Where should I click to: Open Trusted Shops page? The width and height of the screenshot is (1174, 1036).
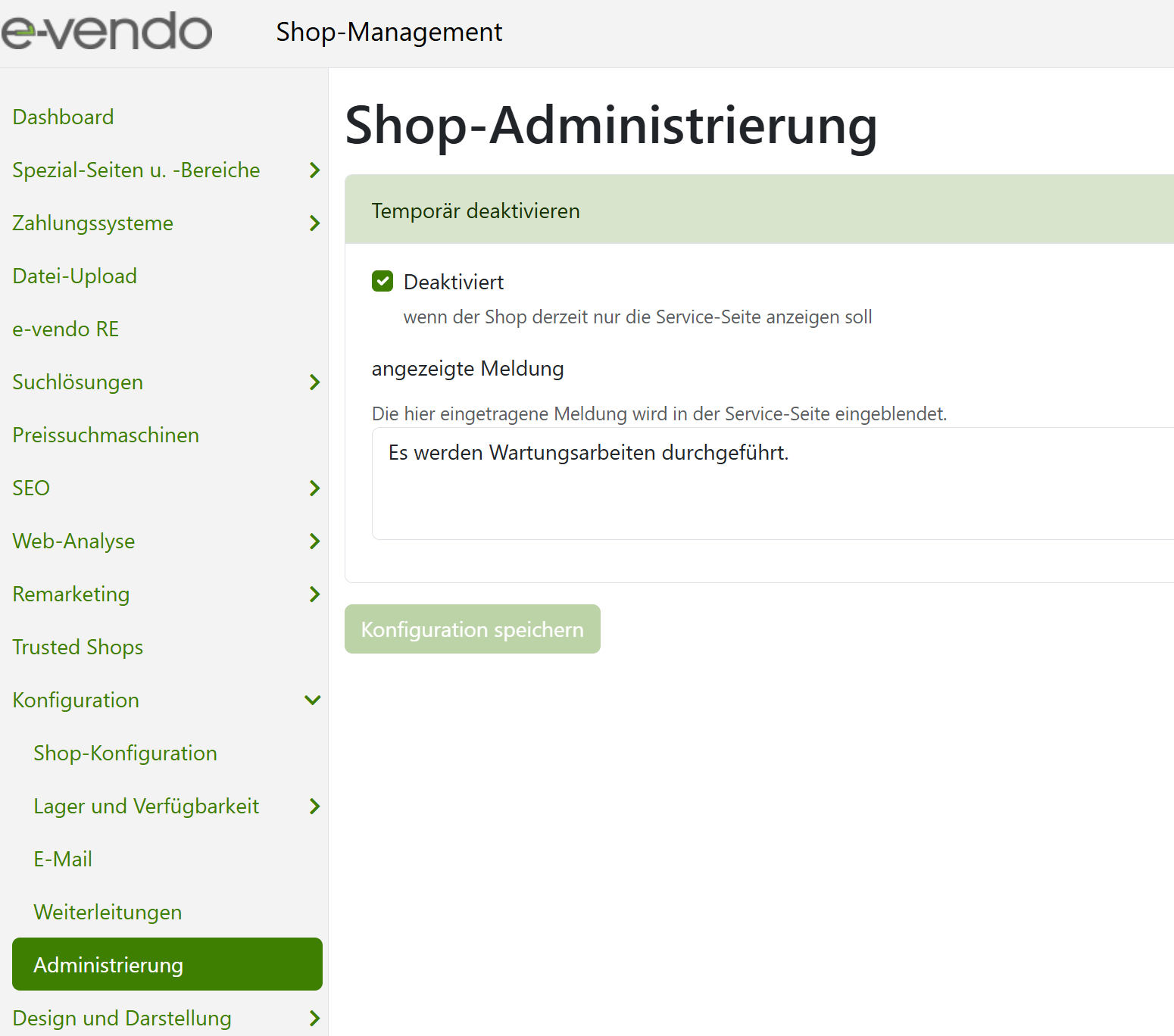coord(77,647)
